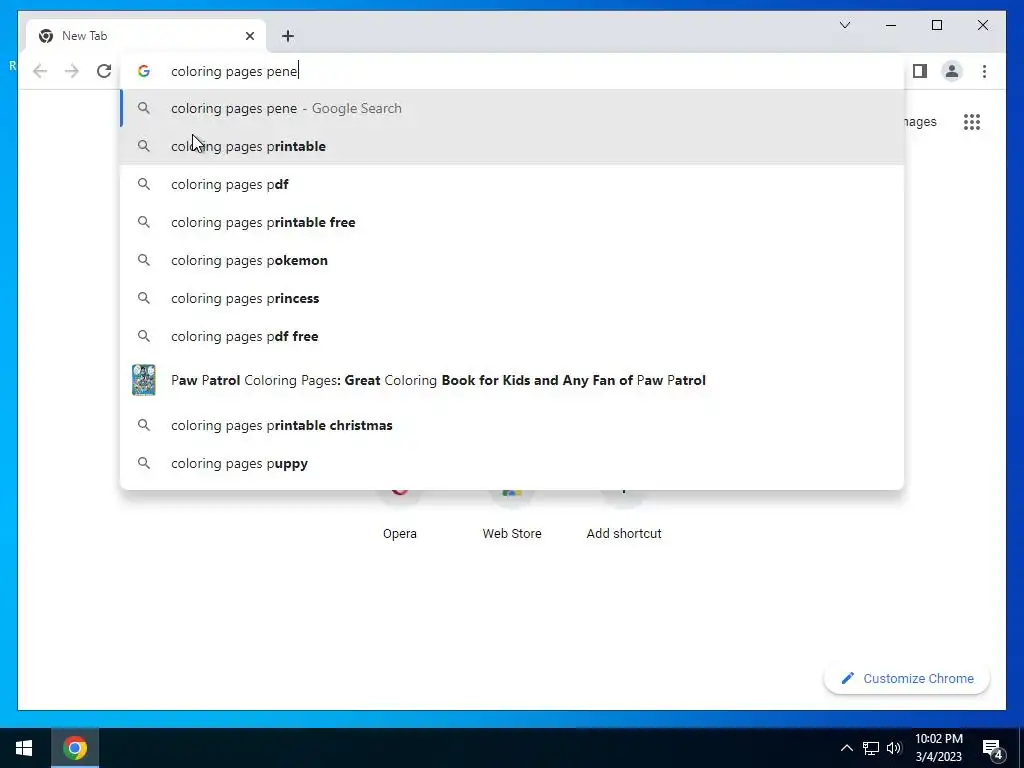
Task: Choose 'coloring pages printable' suggestion
Action: coord(513,146)
